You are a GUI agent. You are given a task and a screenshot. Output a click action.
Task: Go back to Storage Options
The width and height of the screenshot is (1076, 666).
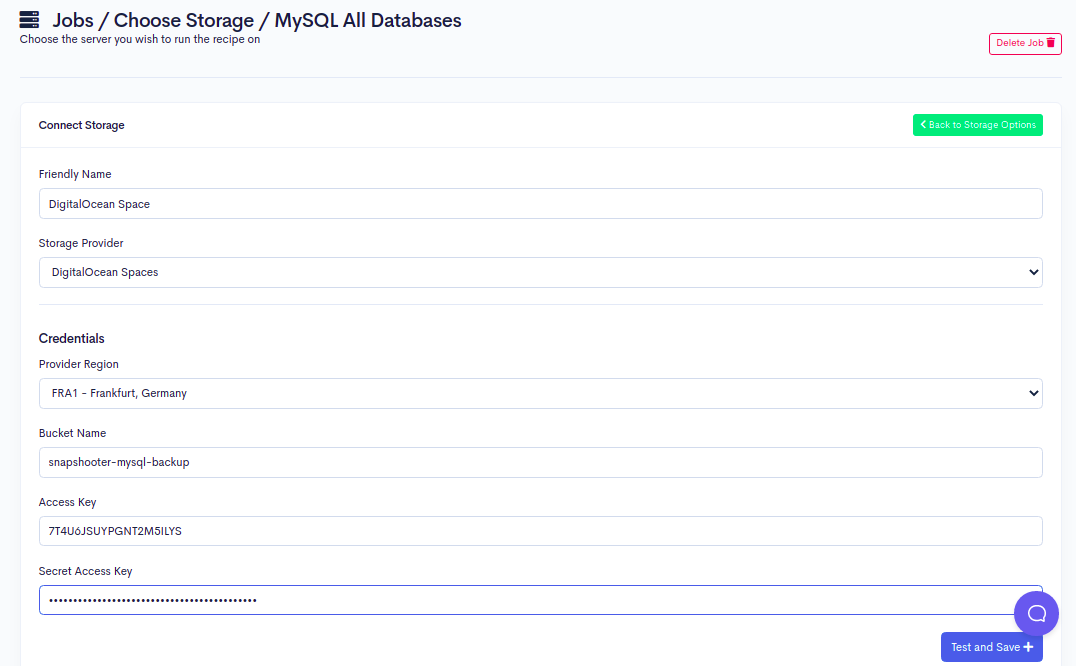tap(977, 125)
